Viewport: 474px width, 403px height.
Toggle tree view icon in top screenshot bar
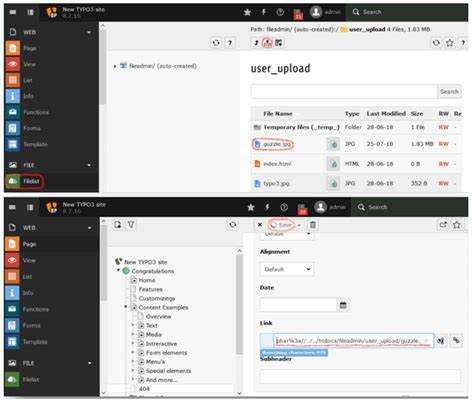30,12
